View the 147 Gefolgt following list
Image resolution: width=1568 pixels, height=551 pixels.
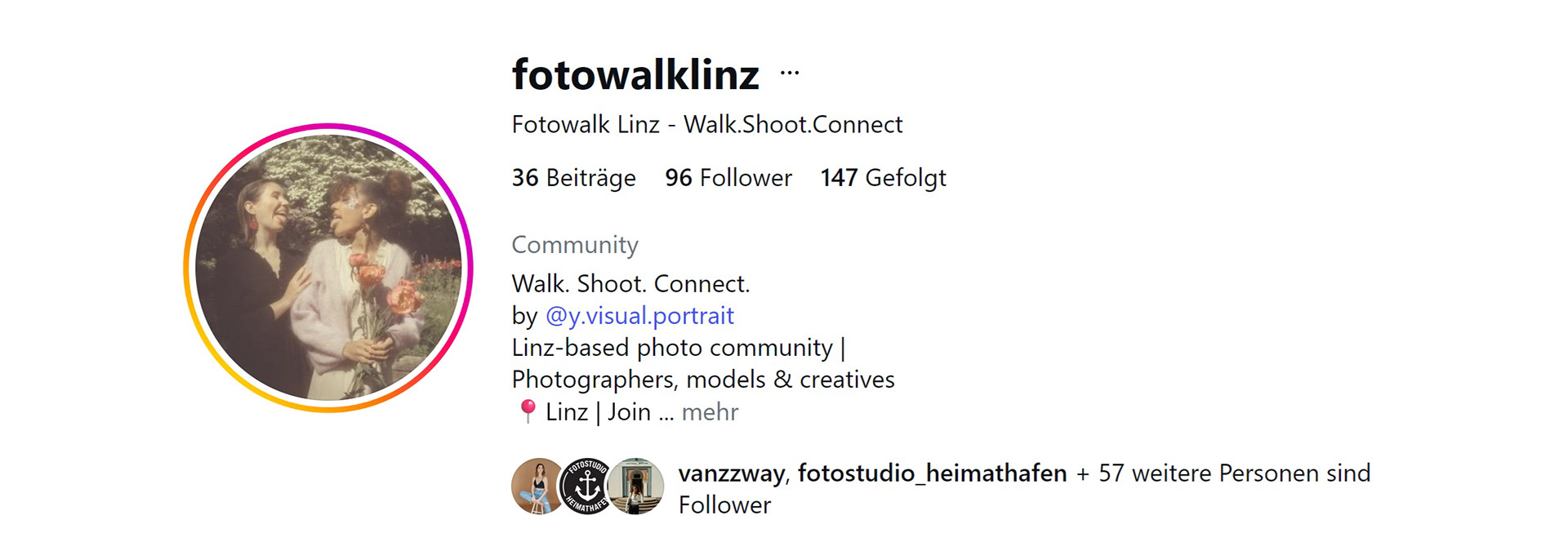coord(883,178)
